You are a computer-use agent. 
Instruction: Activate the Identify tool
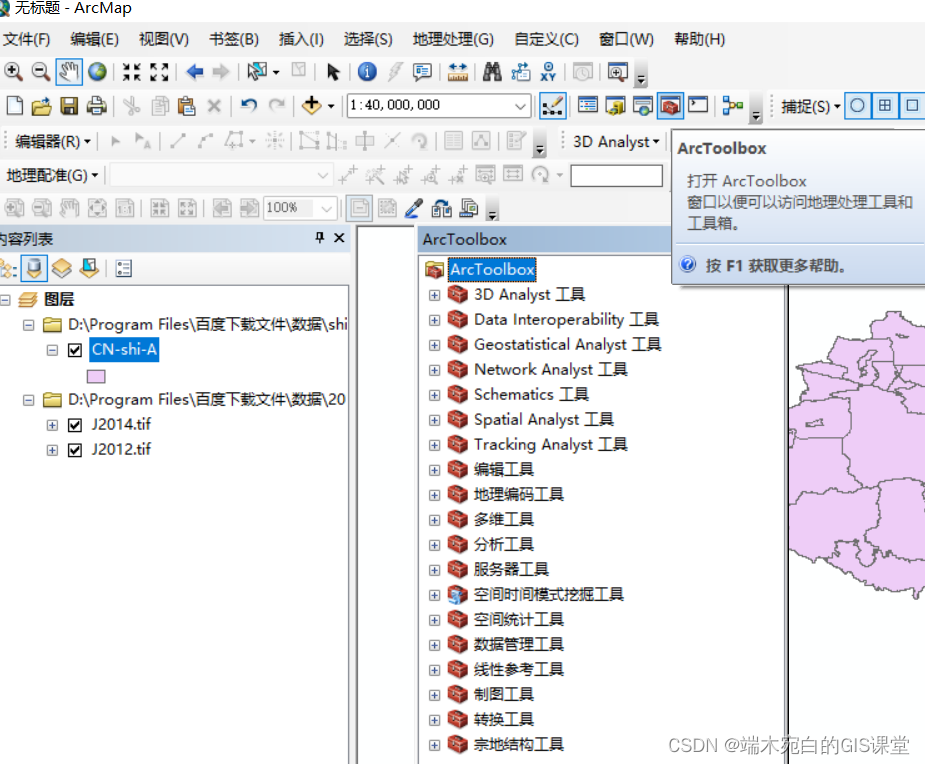coord(367,72)
